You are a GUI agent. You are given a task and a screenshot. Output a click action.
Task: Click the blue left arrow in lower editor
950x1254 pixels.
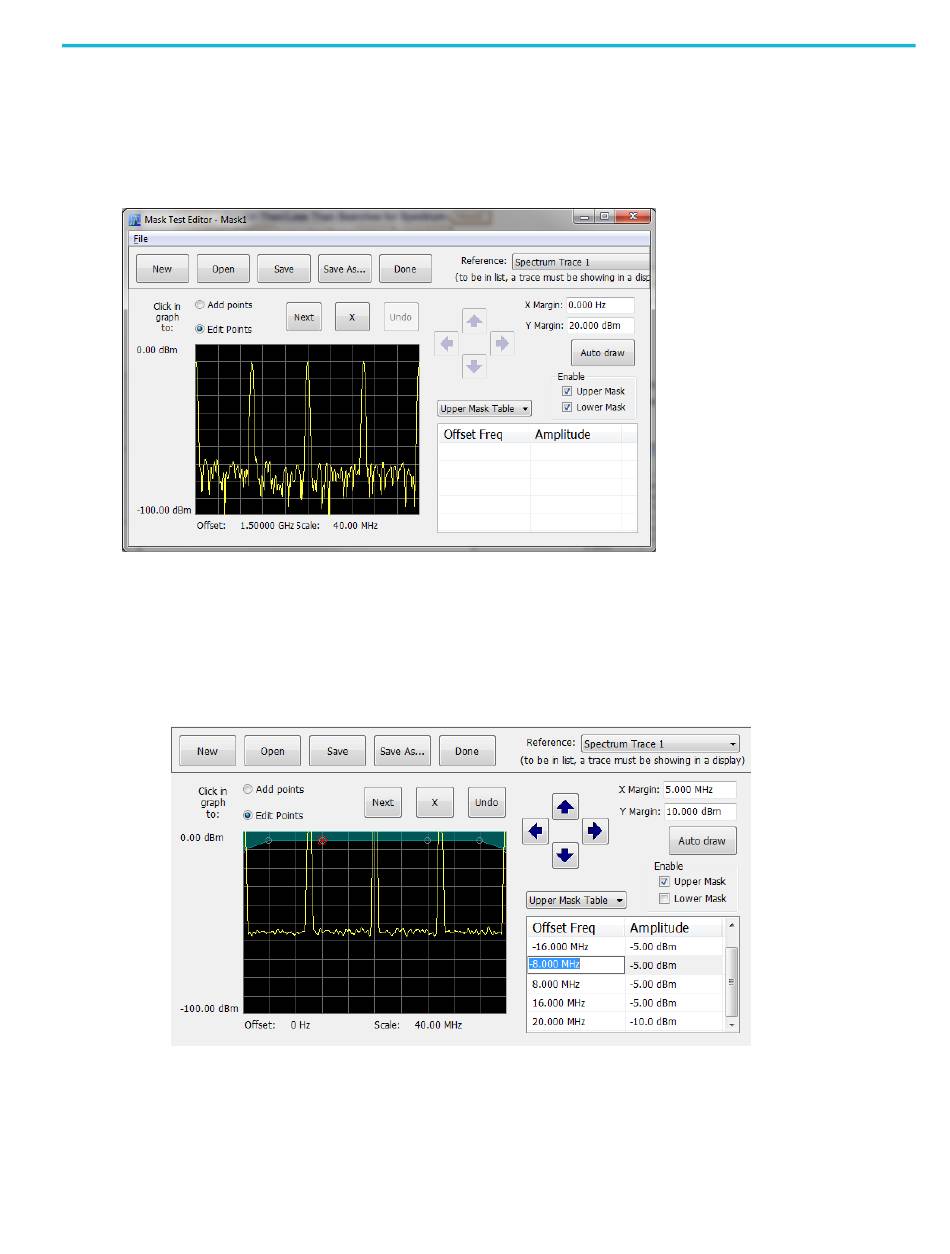(x=535, y=831)
